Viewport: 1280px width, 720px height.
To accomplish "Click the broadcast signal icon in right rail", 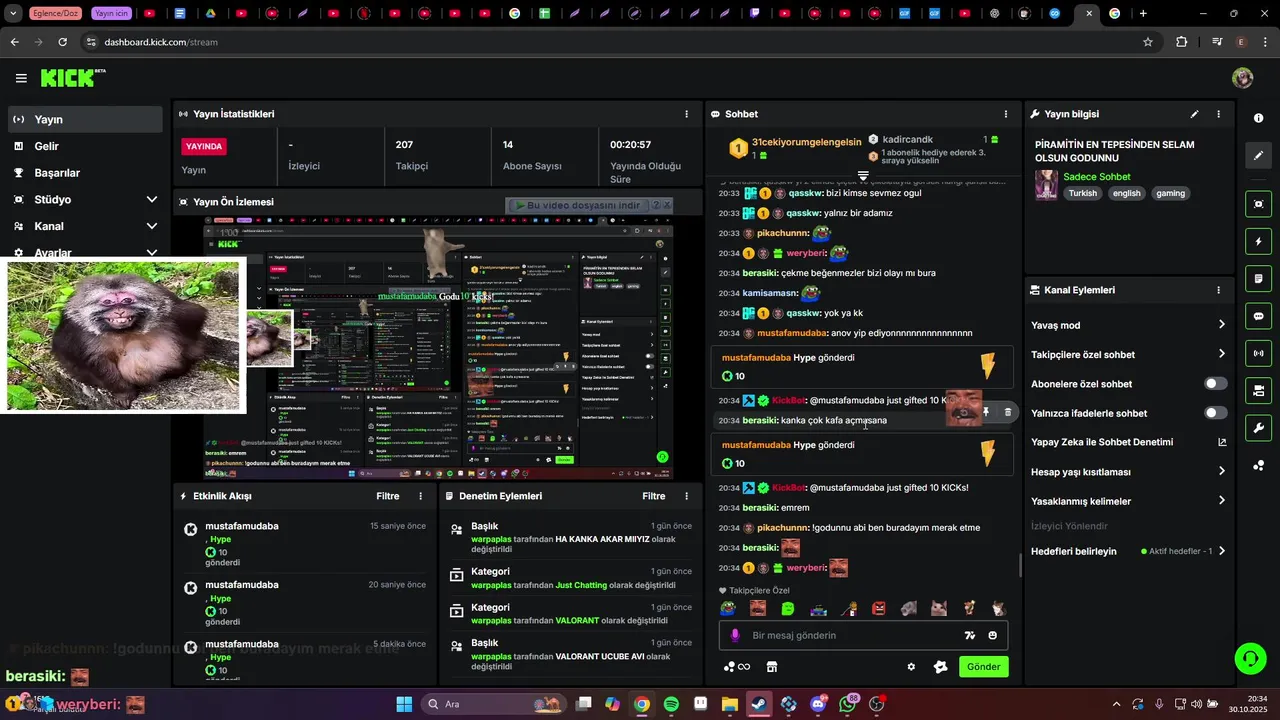I will click(1258, 353).
